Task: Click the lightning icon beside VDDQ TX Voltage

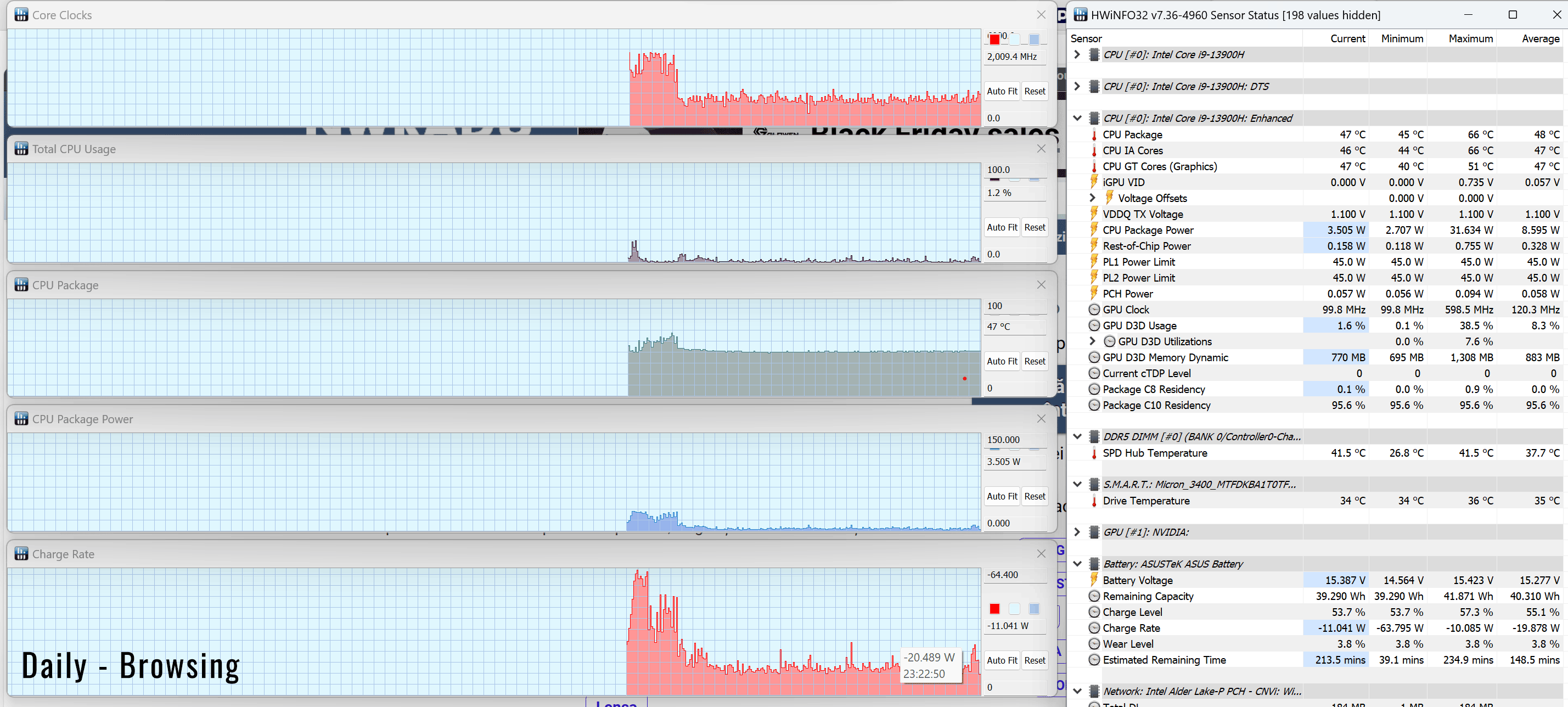Action: pos(1094,214)
